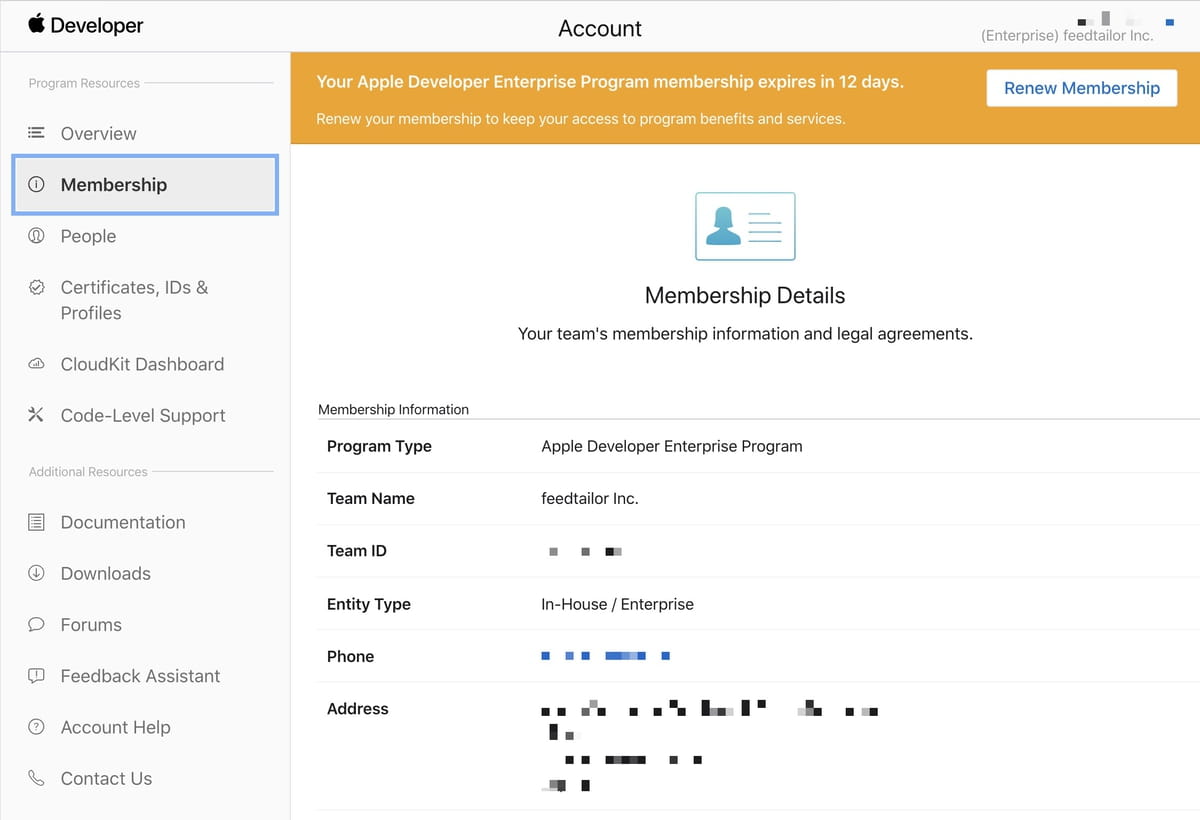Click the Contact Us phone icon
Screen dimensions: 1200x820
tap(36, 778)
